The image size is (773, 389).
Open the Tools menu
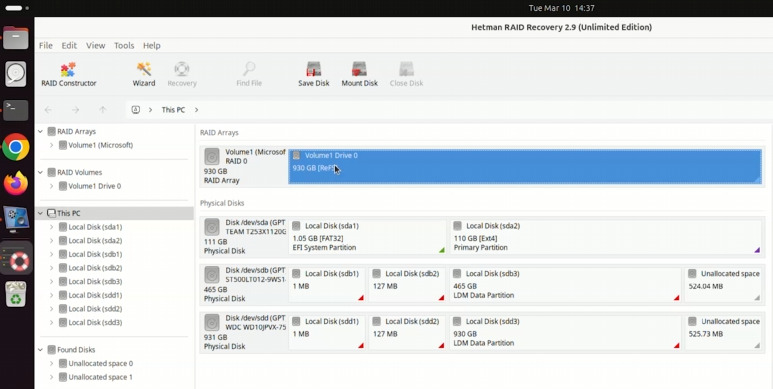point(124,45)
